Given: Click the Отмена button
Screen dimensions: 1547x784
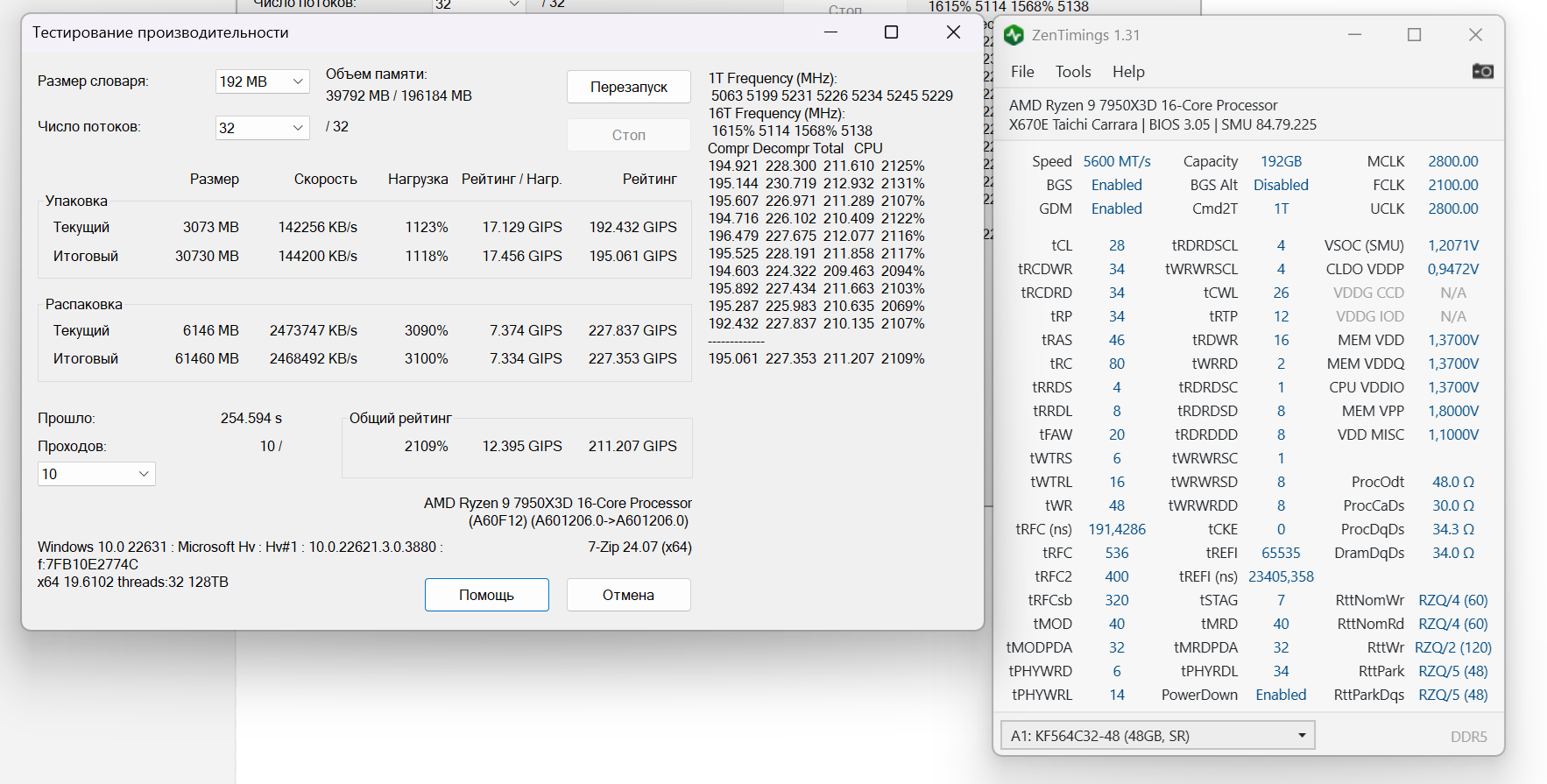Looking at the screenshot, I should click(x=628, y=595).
